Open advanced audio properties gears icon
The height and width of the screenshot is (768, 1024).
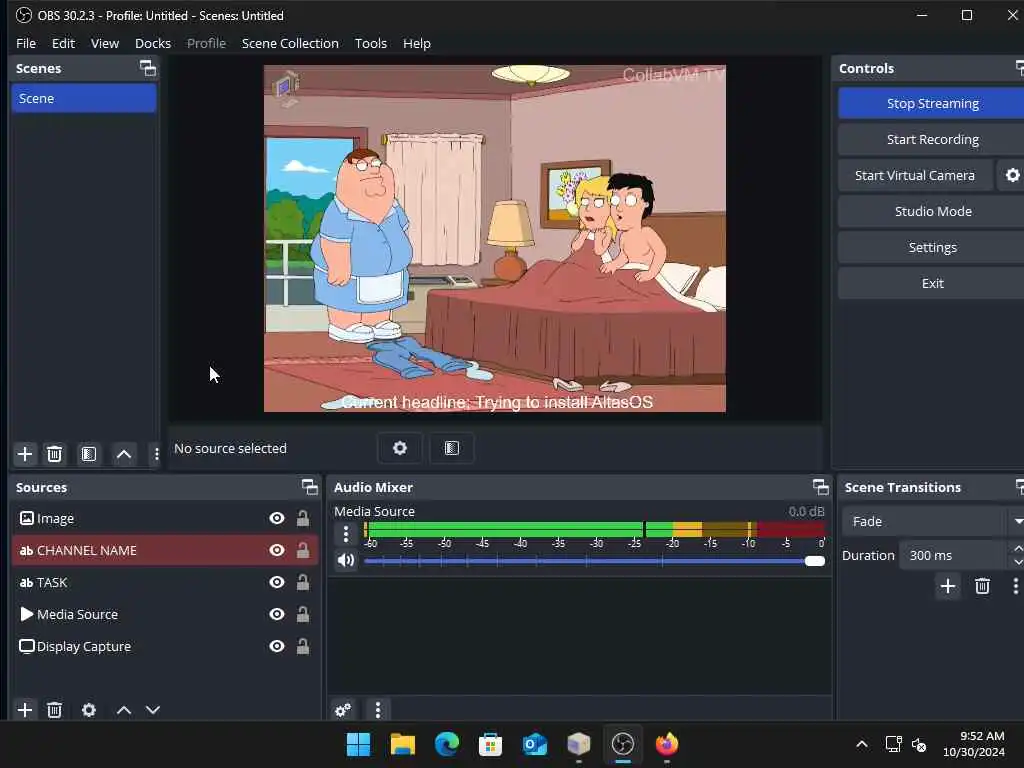click(x=343, y=710)
